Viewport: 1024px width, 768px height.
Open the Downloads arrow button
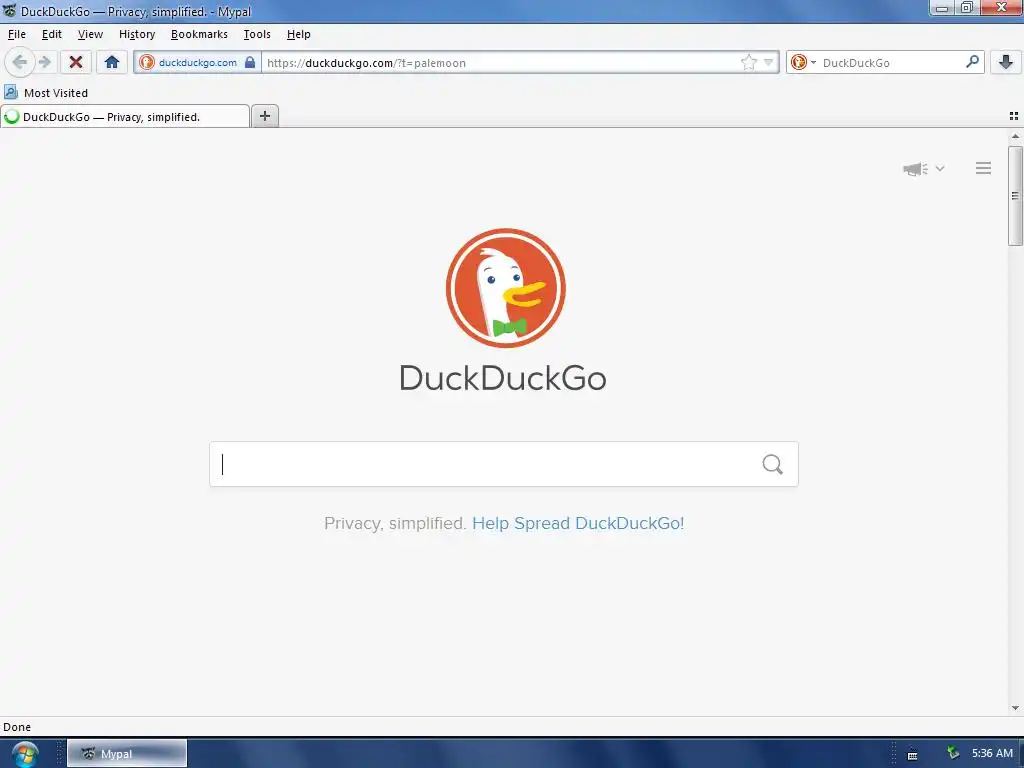click(x=1006, y=63)
